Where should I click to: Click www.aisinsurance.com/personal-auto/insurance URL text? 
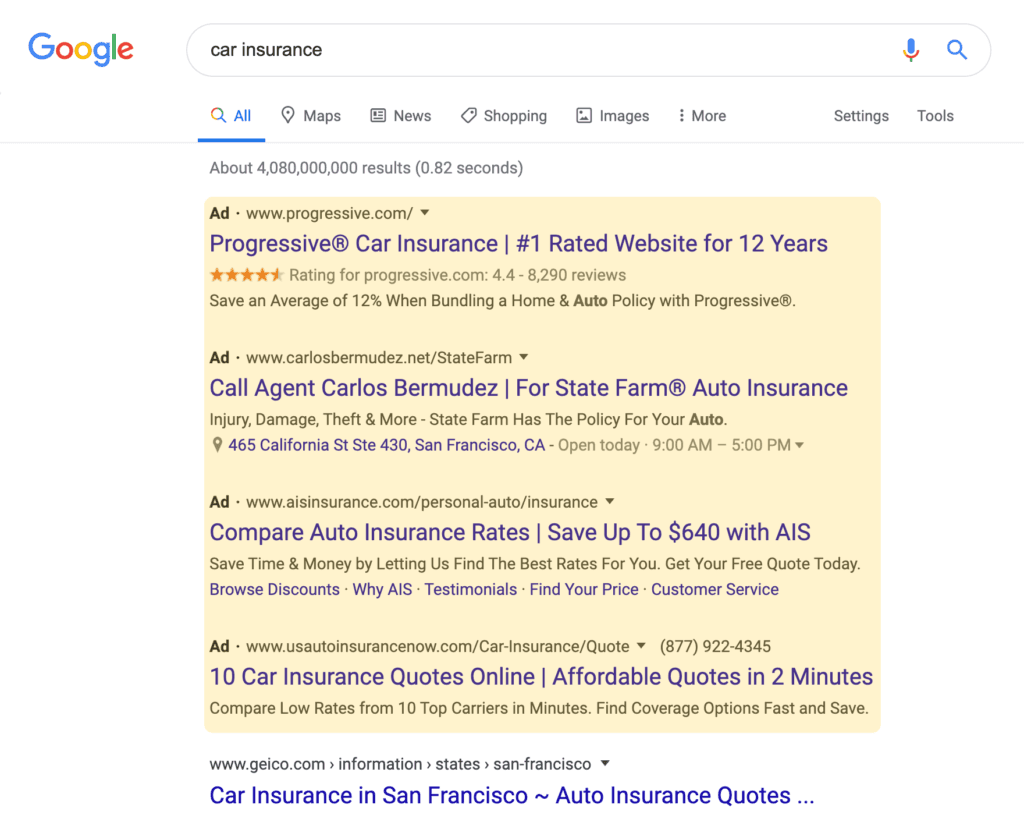click(422, 502)
